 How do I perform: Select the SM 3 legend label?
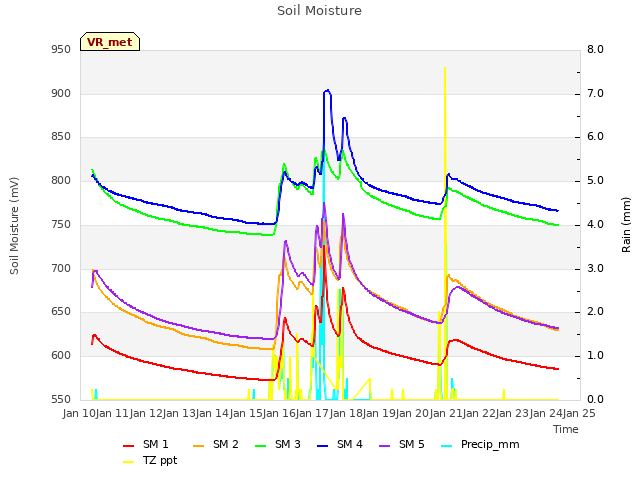tap(288, 444)
